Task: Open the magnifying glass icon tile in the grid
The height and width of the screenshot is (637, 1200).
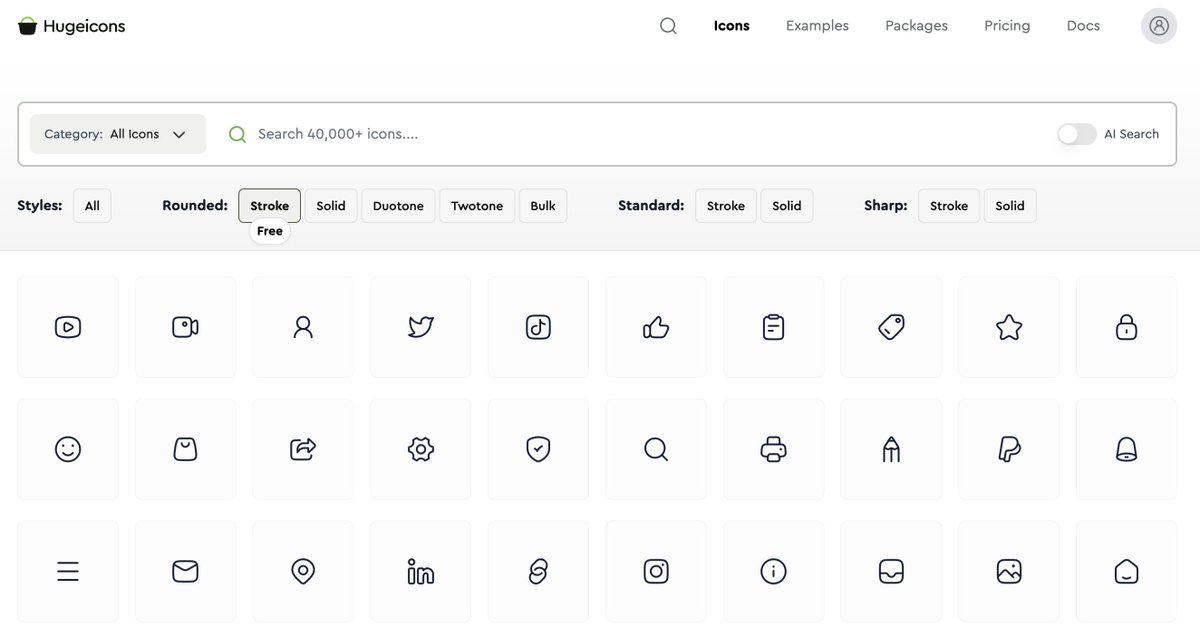Action: pyautogui.click(x=656, y=449)
